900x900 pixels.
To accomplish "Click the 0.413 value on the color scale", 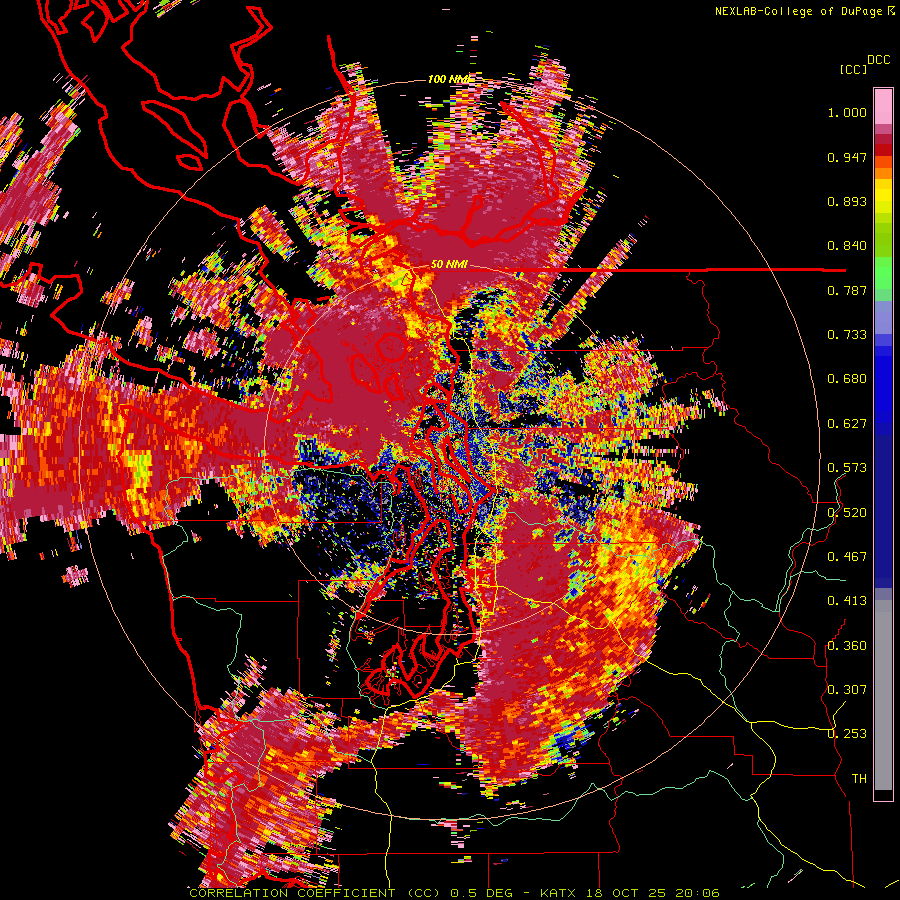I will pos(847,601).
